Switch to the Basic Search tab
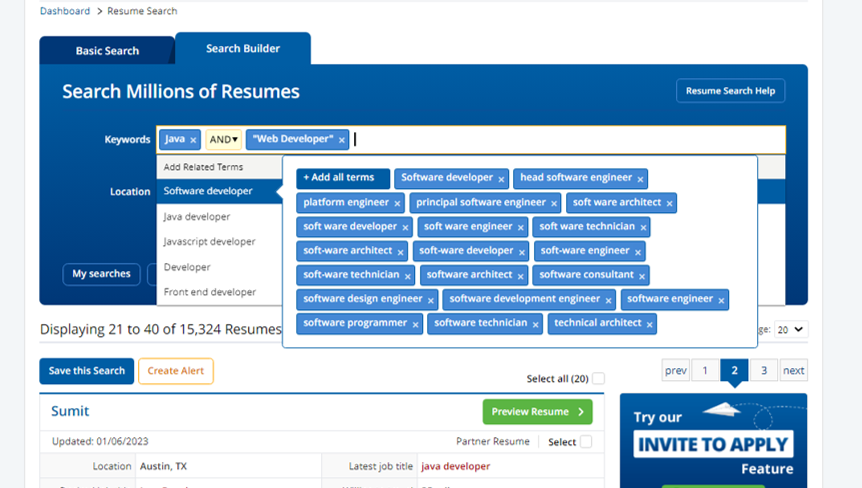The height and width of the screenshot is (488, 862). [107, 51]
